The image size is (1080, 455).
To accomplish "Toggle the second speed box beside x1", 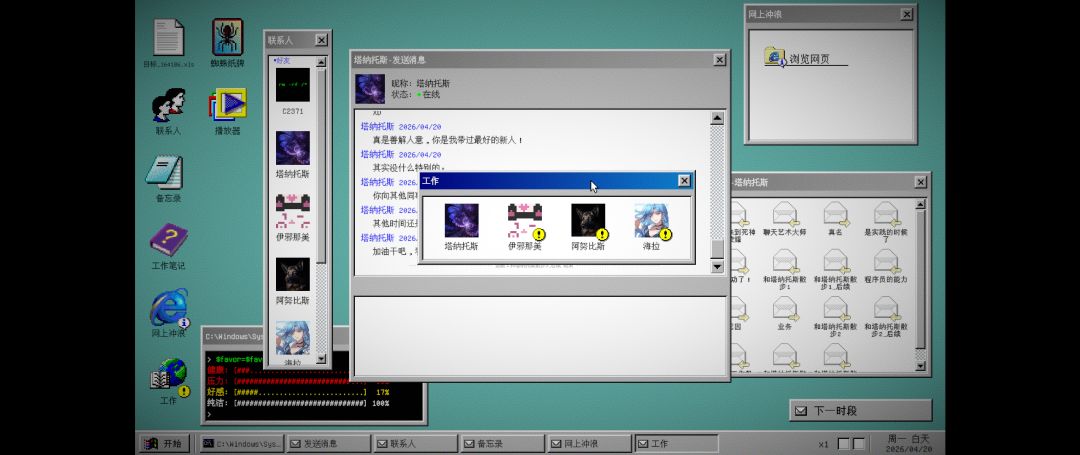I will point(858,444).
